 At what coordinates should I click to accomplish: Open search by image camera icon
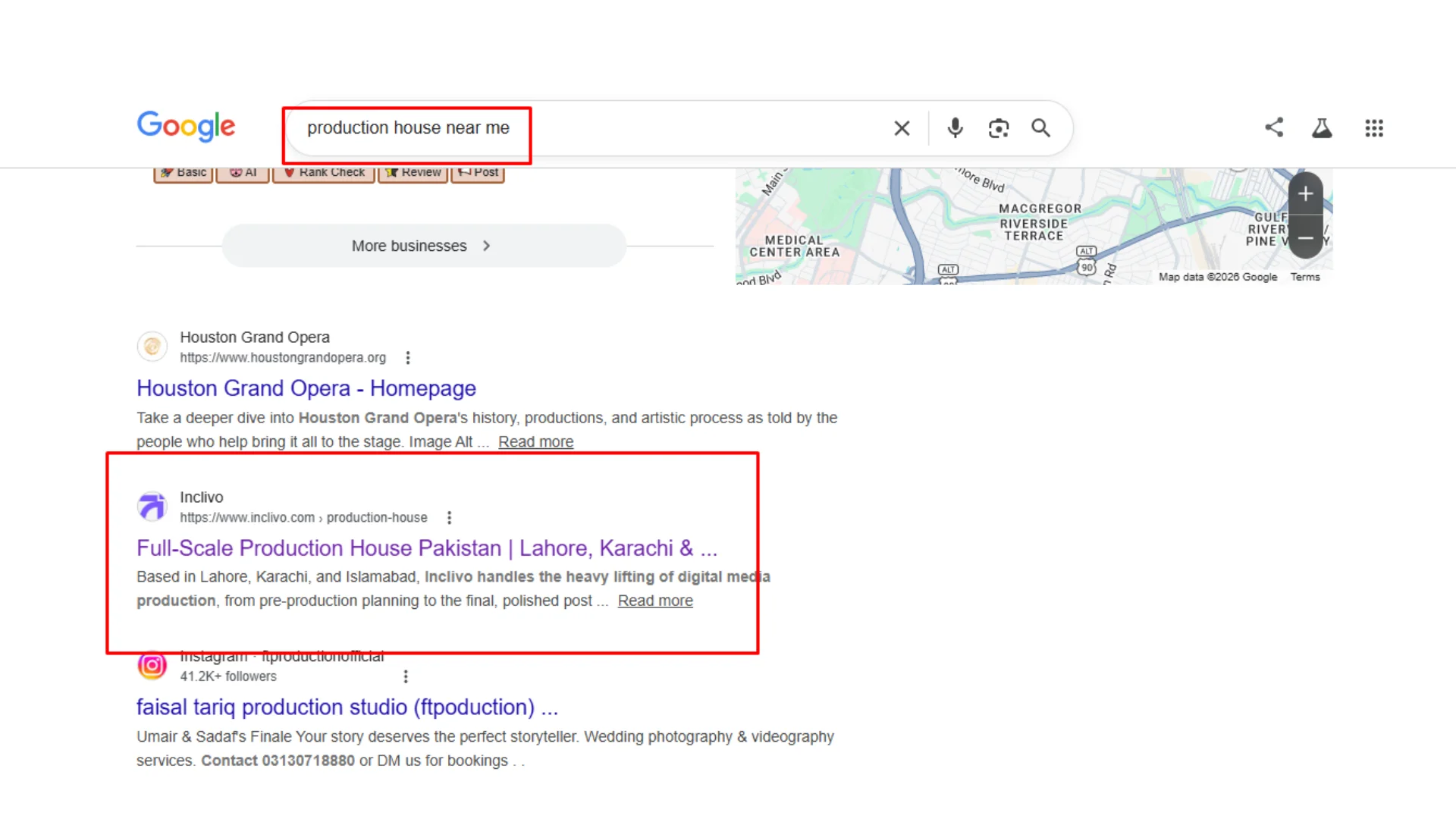999,128
